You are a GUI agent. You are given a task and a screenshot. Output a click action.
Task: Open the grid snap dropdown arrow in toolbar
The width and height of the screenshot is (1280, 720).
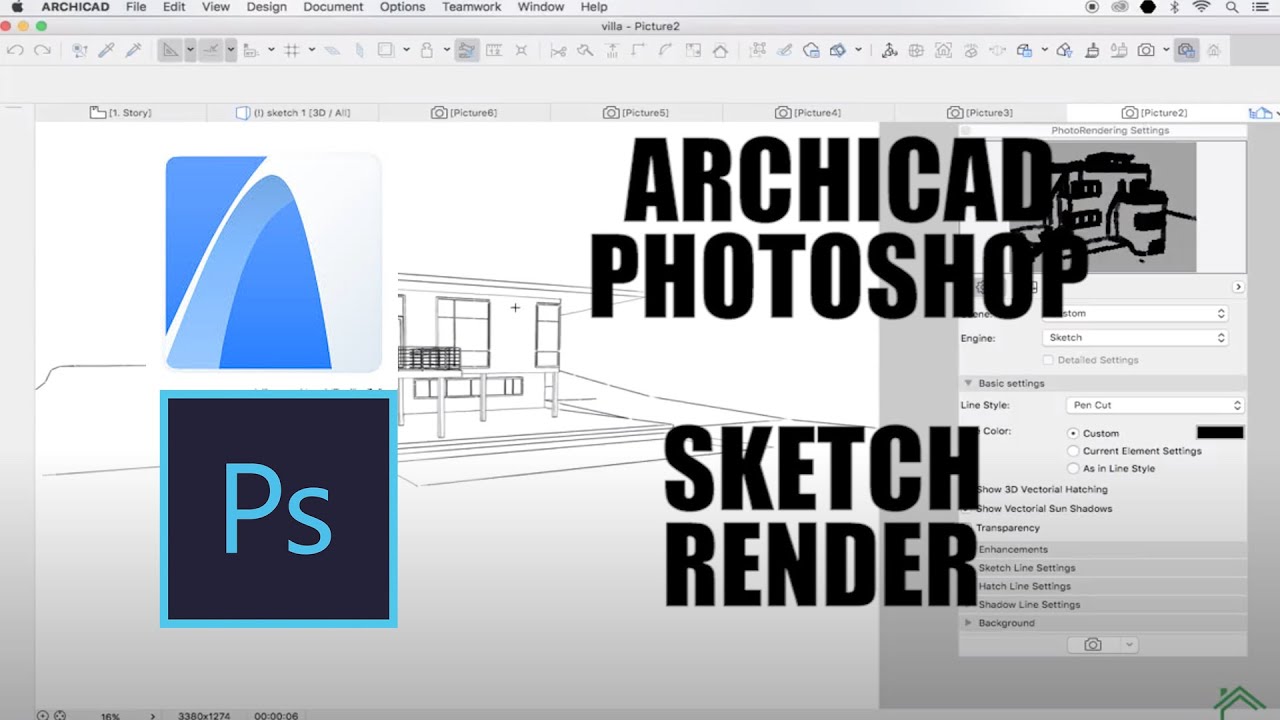312,50
